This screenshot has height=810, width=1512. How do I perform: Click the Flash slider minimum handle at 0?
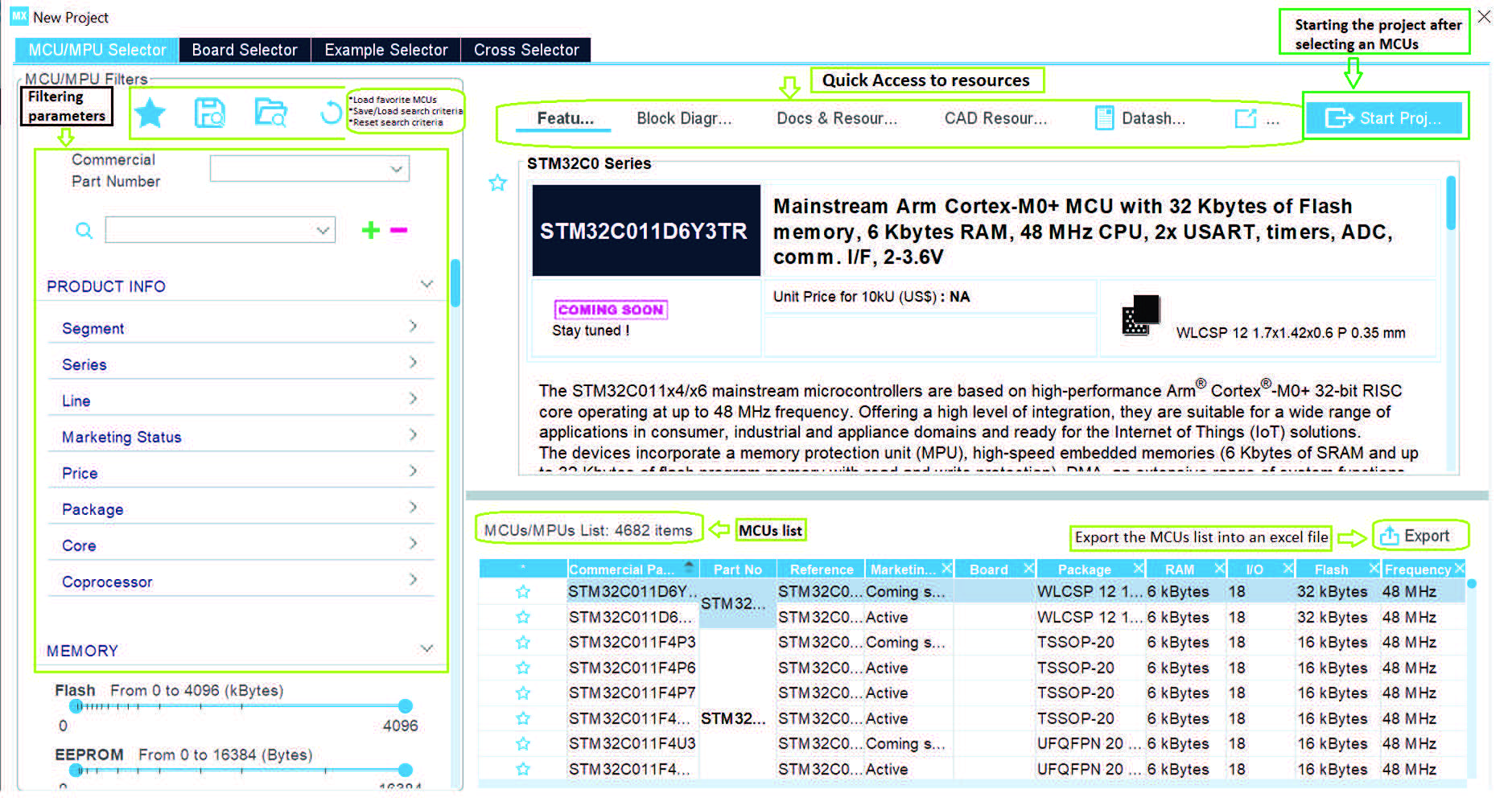pyautogui.click(x=76, y=706)
